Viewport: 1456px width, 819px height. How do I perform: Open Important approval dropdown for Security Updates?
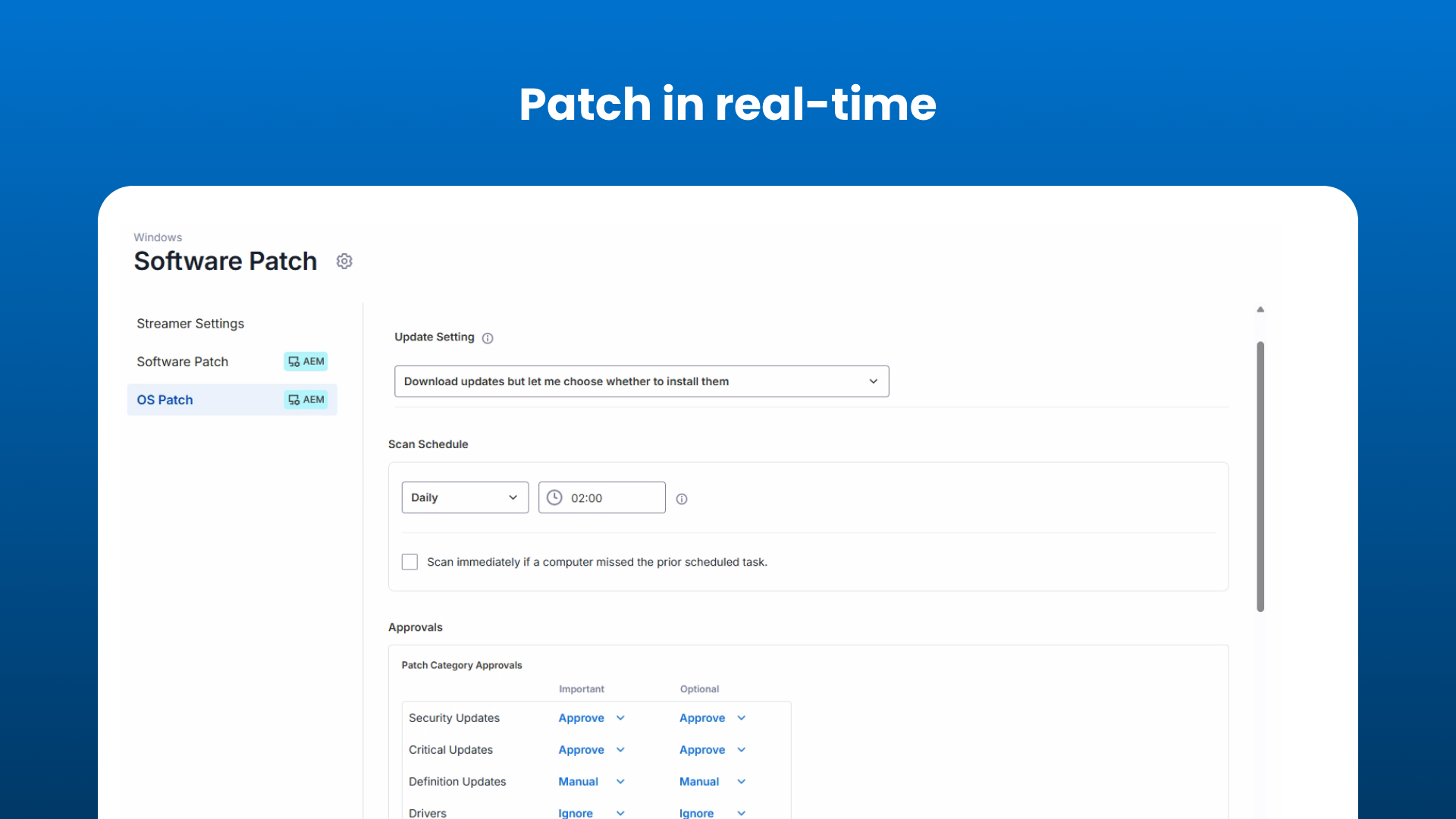(x=620, y=717)
